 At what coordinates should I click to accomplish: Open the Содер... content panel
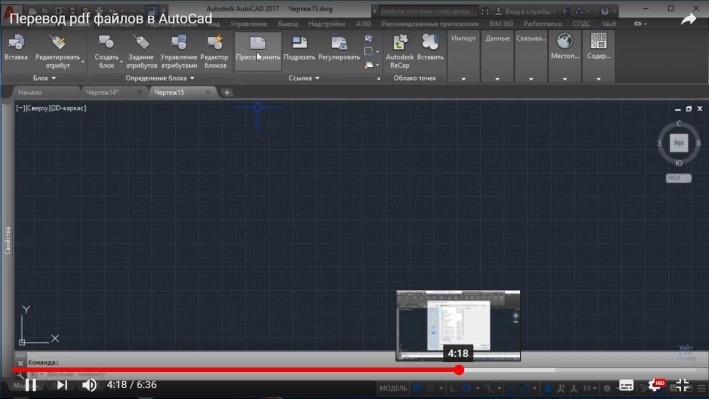(599, 47)
